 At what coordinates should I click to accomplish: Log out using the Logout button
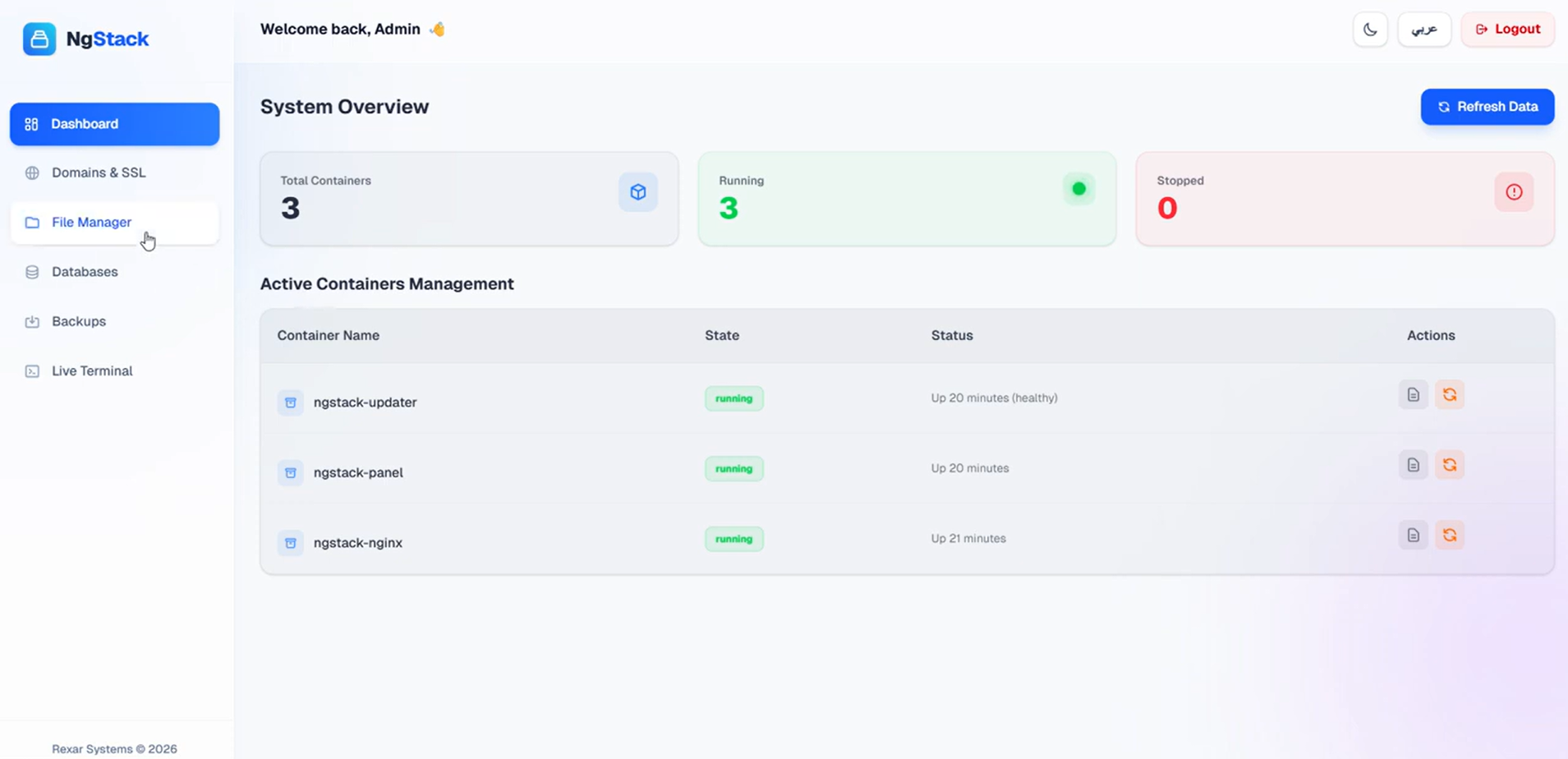pos(1507,30)
